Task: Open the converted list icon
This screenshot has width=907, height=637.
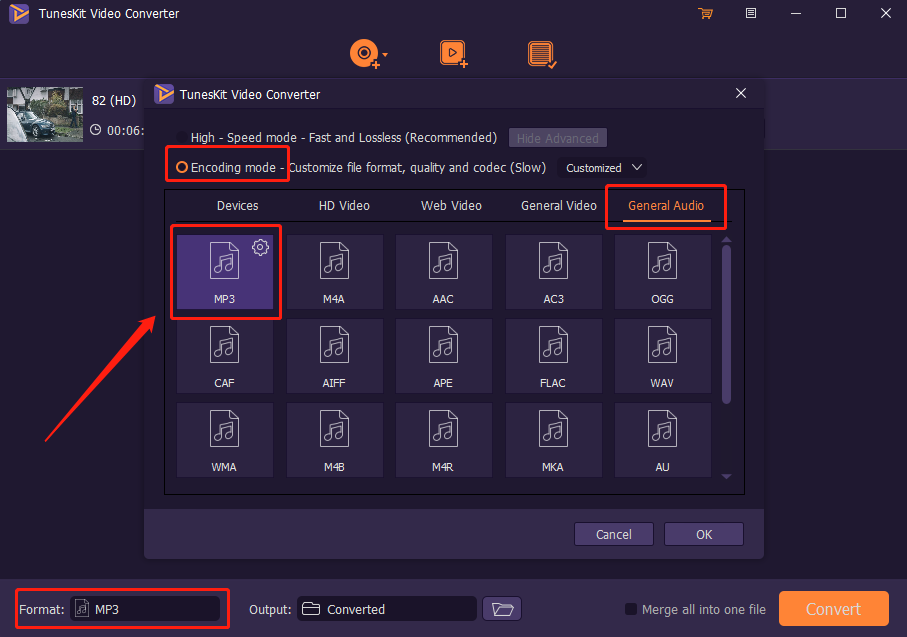Action: (x=542, y=54)
